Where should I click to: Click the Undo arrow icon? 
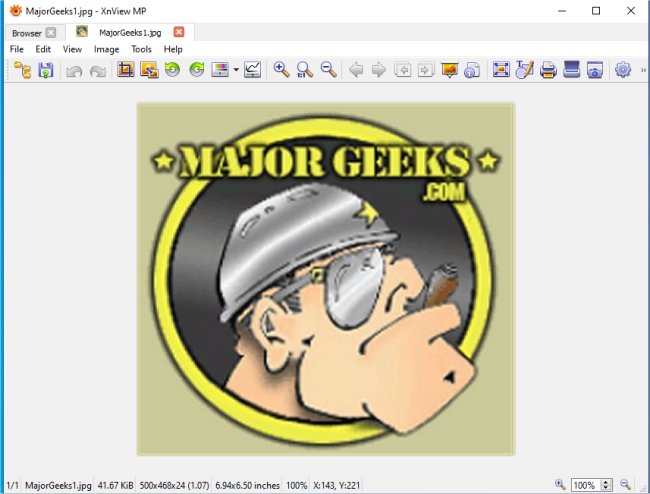coord(74,71)
